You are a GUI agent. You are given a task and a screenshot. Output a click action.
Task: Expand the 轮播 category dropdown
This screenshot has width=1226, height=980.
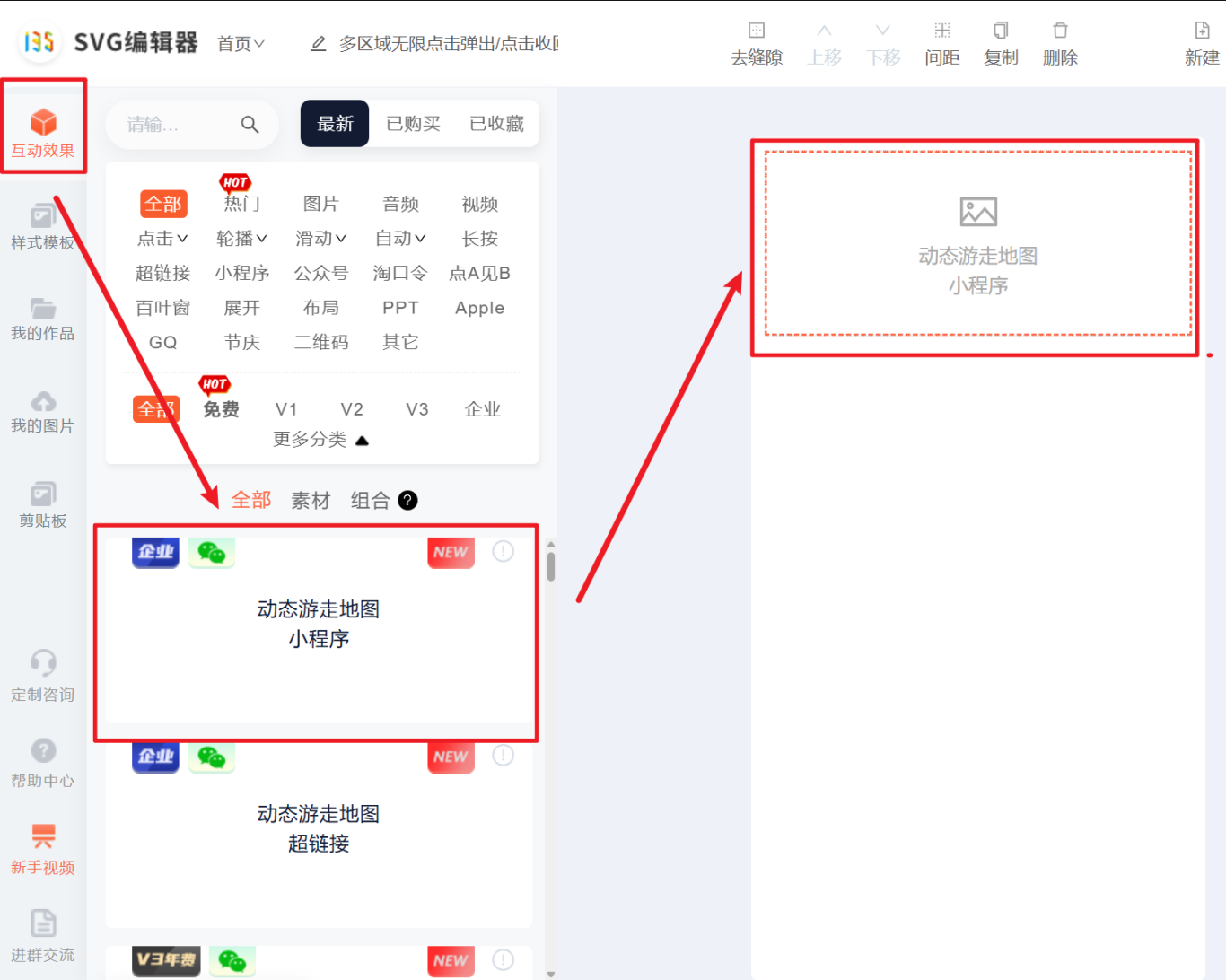coord(241,239)
